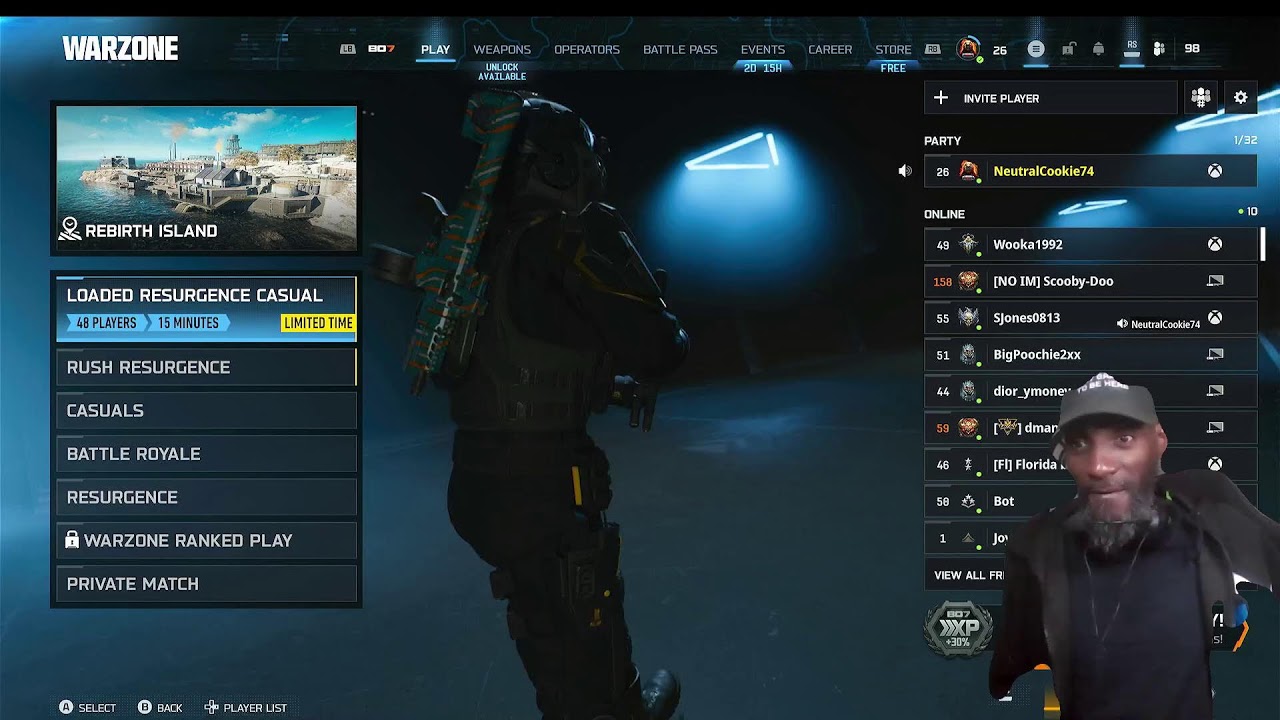1280x720 pixels.
Task: Click the XP +30% boost badge
Action: tap(958, 630)
